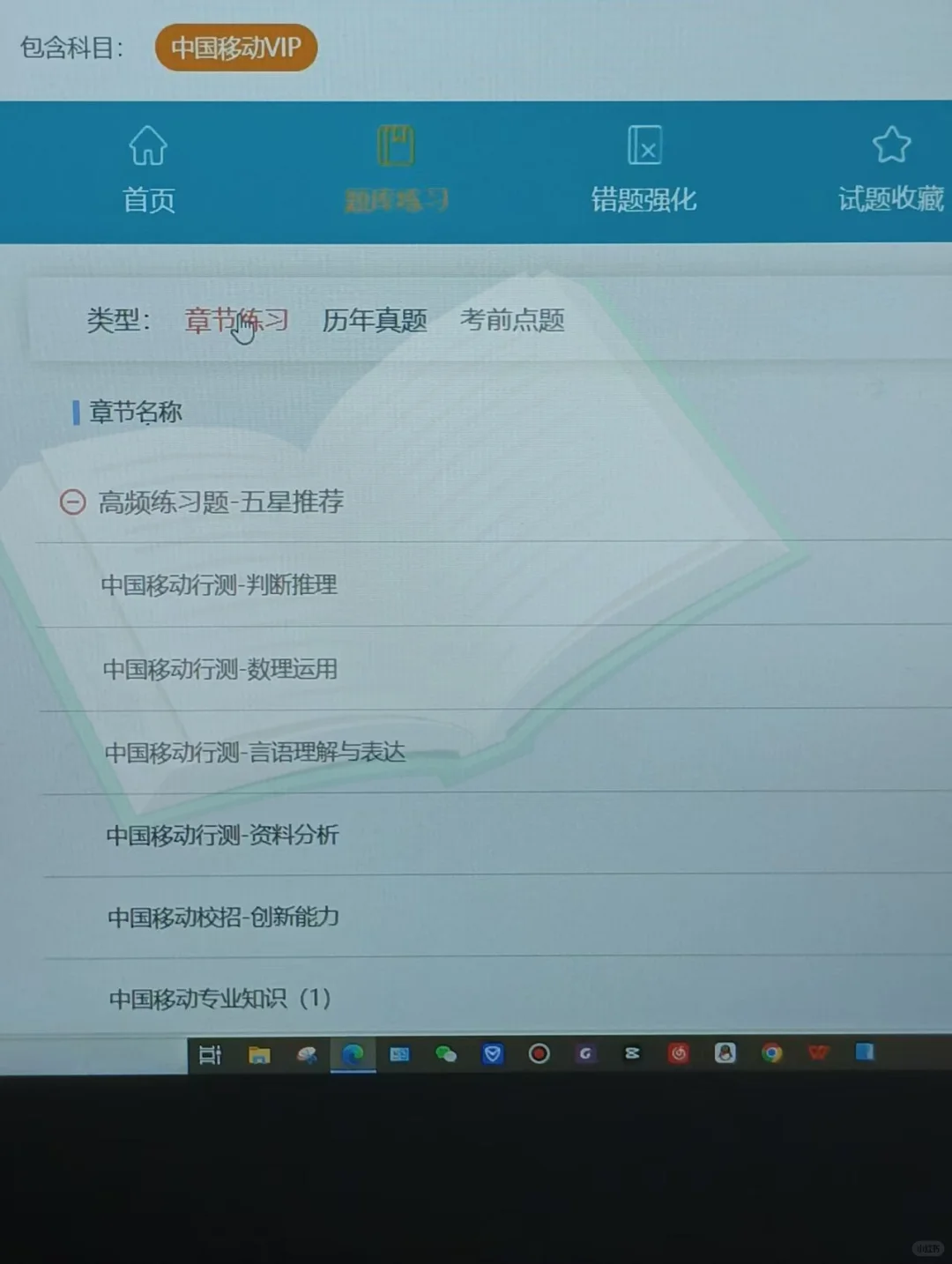Viewport: 952px width, 1264px height.
Task: Click the house icon above 首页
Action: click(148, 145)
